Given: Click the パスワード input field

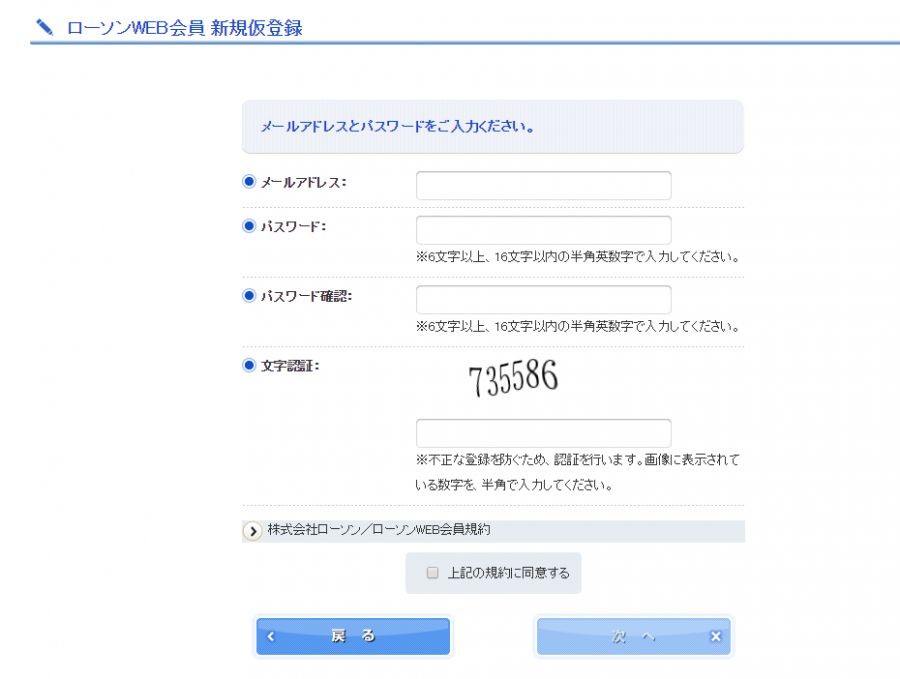Looking at the screenshot, I should click(x=543, y=230).
